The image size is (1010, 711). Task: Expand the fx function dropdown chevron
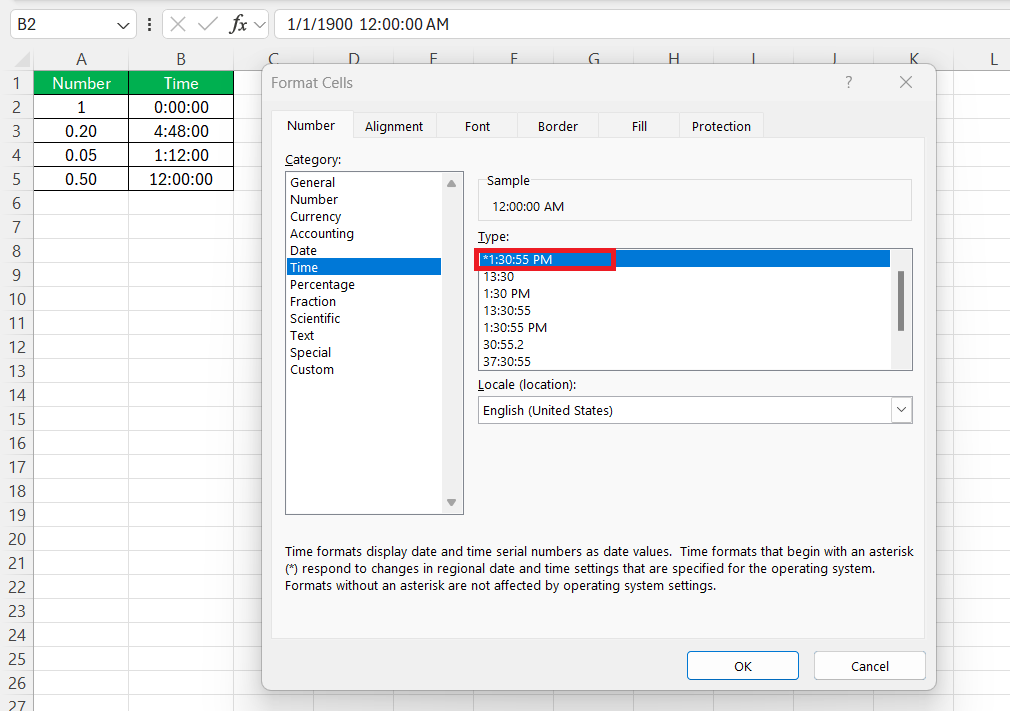(260, 25)
